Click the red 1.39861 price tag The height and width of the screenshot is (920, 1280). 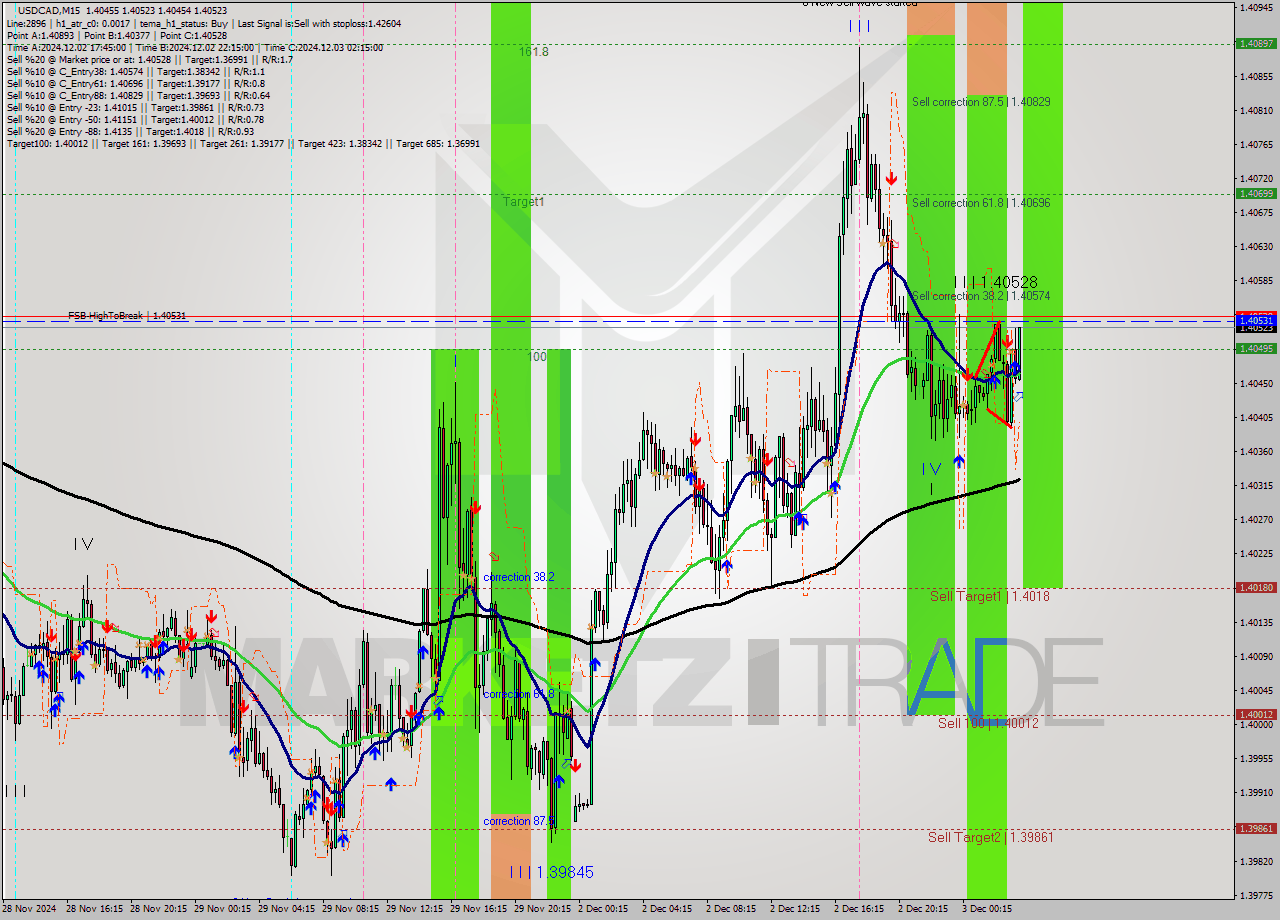1256,828
